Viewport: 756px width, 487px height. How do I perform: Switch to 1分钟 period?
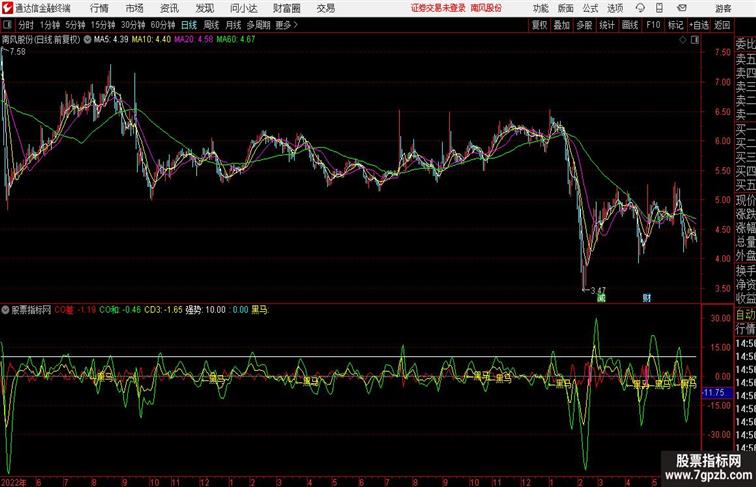[50, 25]
